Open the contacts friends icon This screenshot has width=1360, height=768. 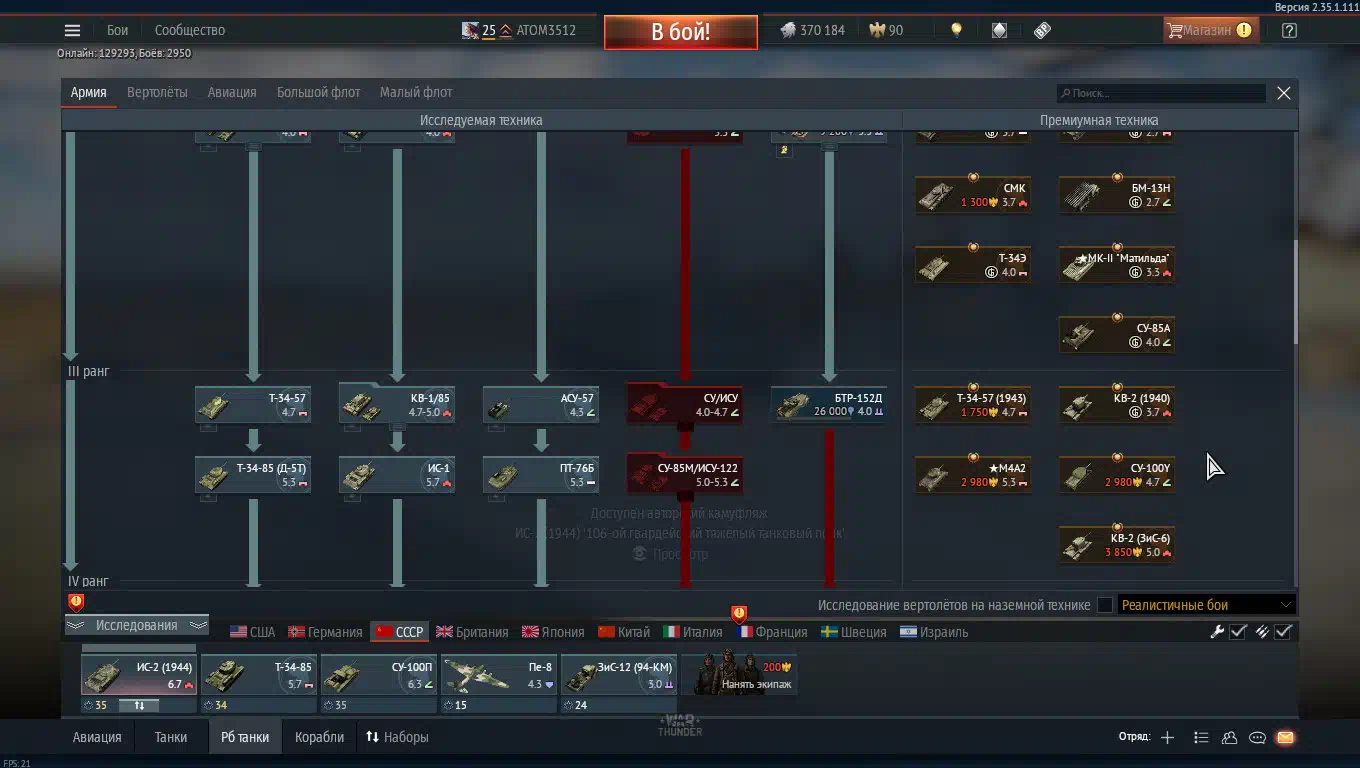(x=1229, y=738)
